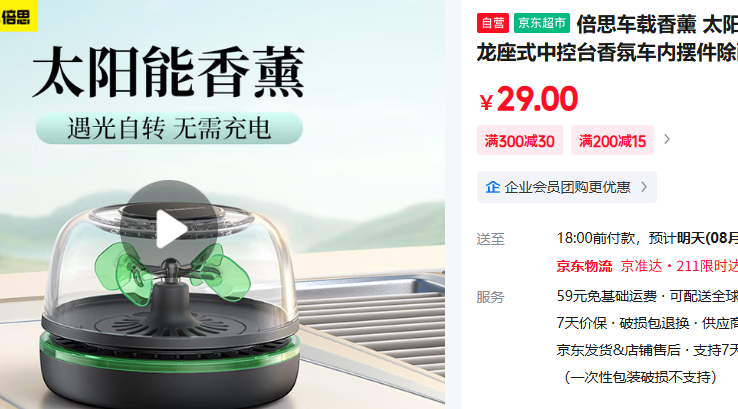Image resolution: width=738 pixels, height=409 pixels.
Task: Play the product video
Action: pyautogui.click(x=169, y=229)
